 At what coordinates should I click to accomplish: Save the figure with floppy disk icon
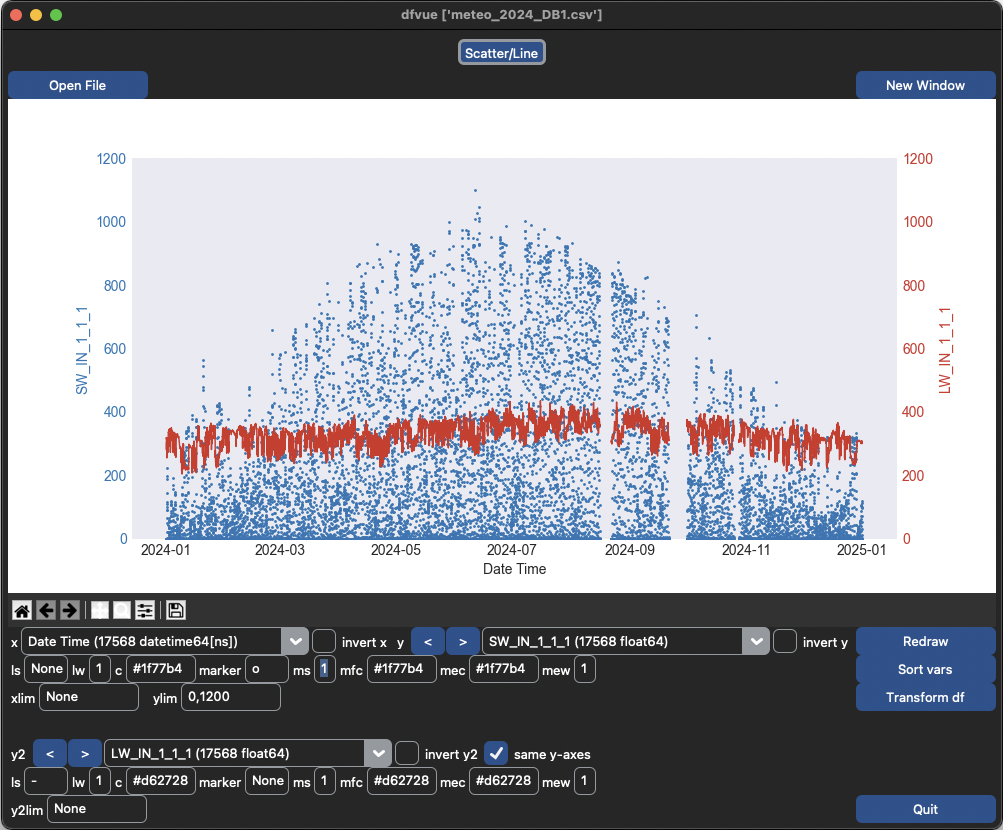[176, 610]
